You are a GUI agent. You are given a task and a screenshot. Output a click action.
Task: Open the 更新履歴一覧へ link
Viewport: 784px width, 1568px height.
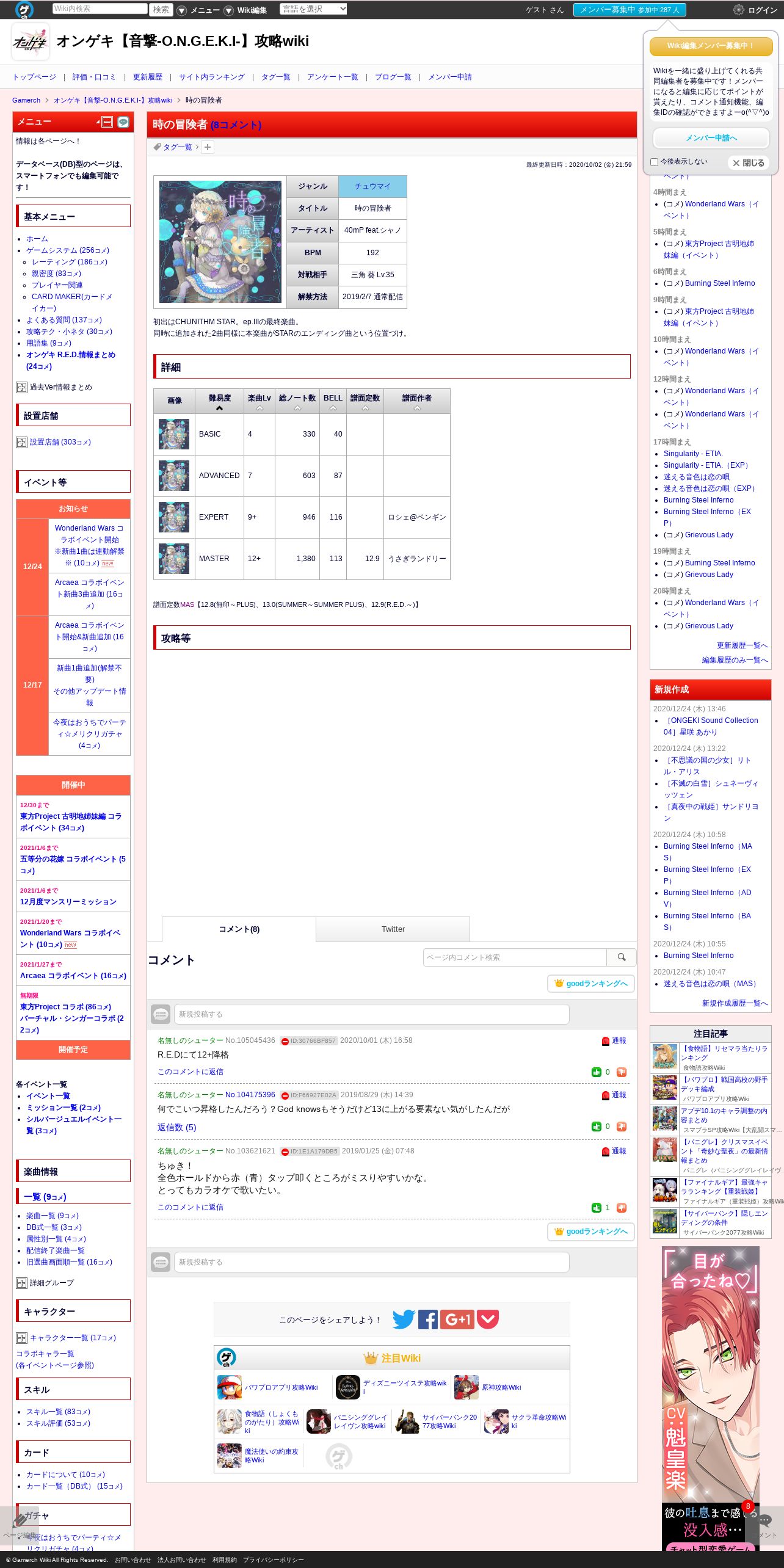(x=742, y=645)
